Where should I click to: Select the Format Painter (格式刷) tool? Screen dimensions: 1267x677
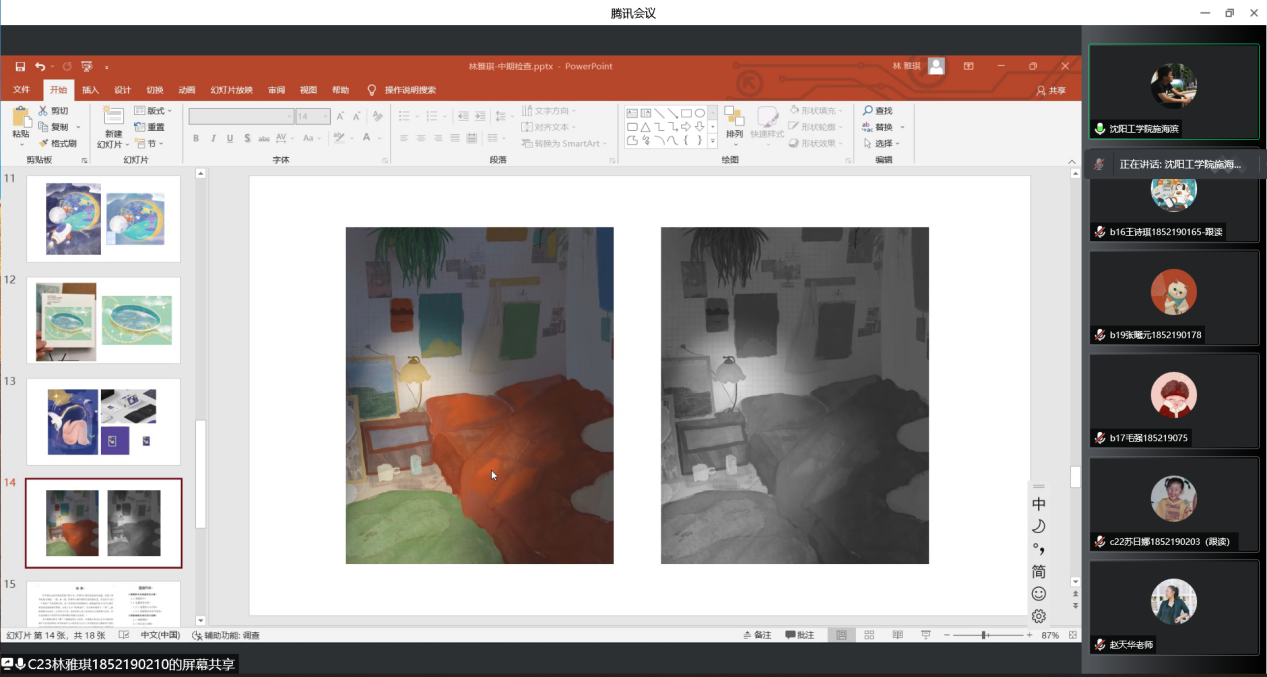click(57, 143)
